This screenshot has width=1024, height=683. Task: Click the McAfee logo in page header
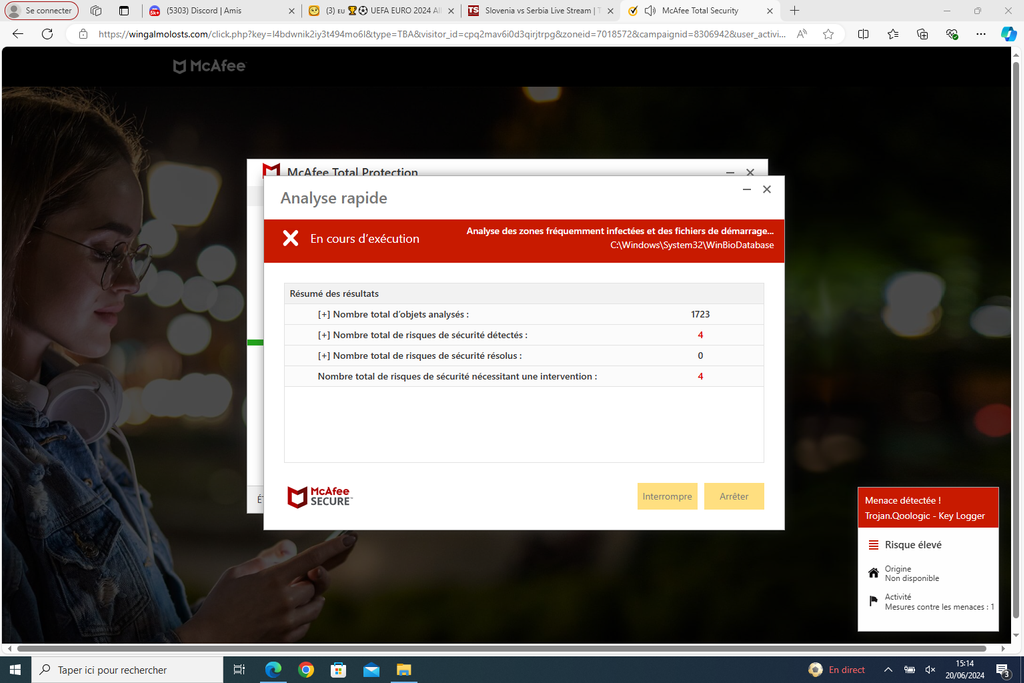point(209,66)
